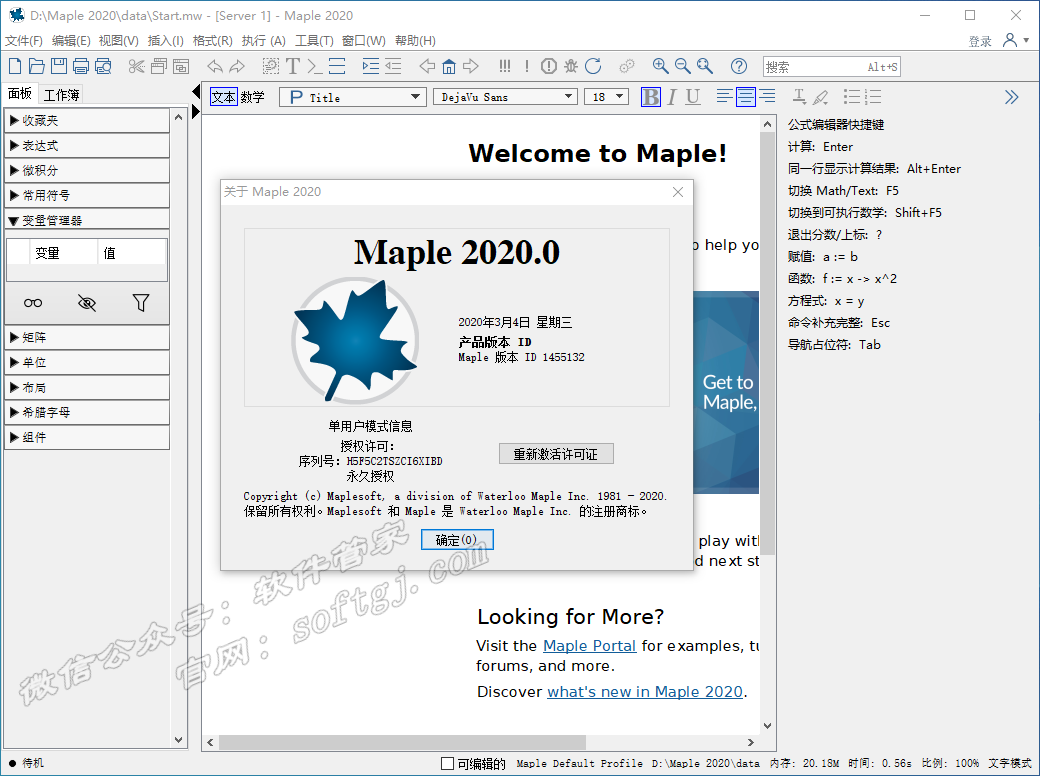The image size is (1040, 776).
Task: Center-align the text
Action: pyautogui.click(x=746, y=97)
